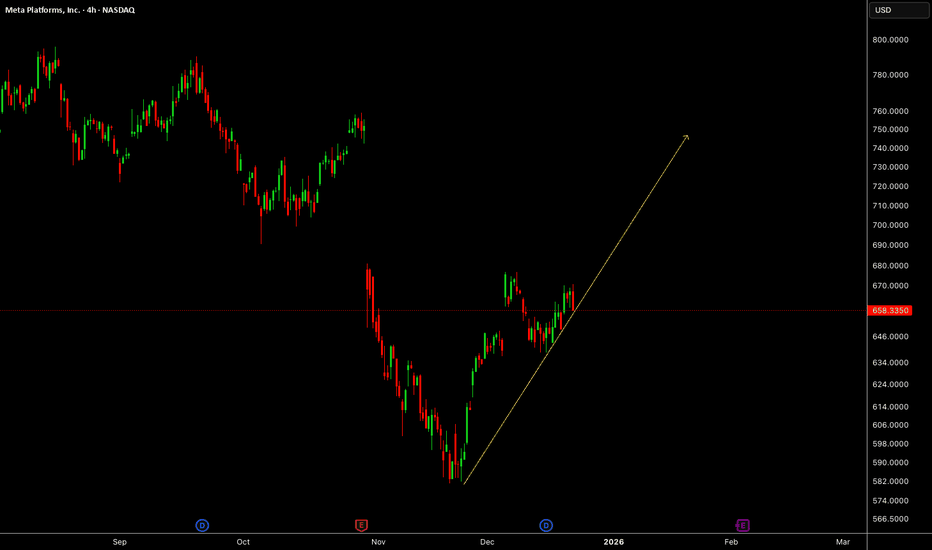Click the 700.0000 price axis label
This screenshot has width=932, height=550.
pyautogui.click(x=891, y=226)
